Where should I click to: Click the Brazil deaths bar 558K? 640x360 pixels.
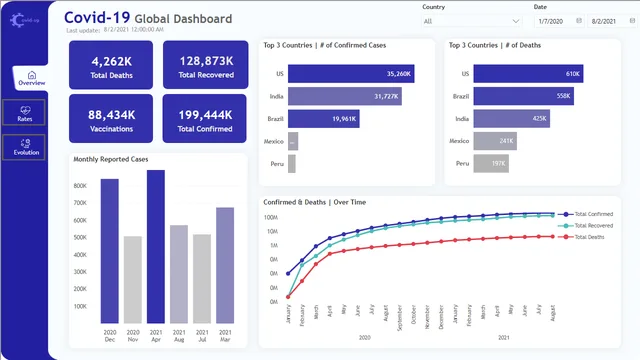click(x=524, y=96)
